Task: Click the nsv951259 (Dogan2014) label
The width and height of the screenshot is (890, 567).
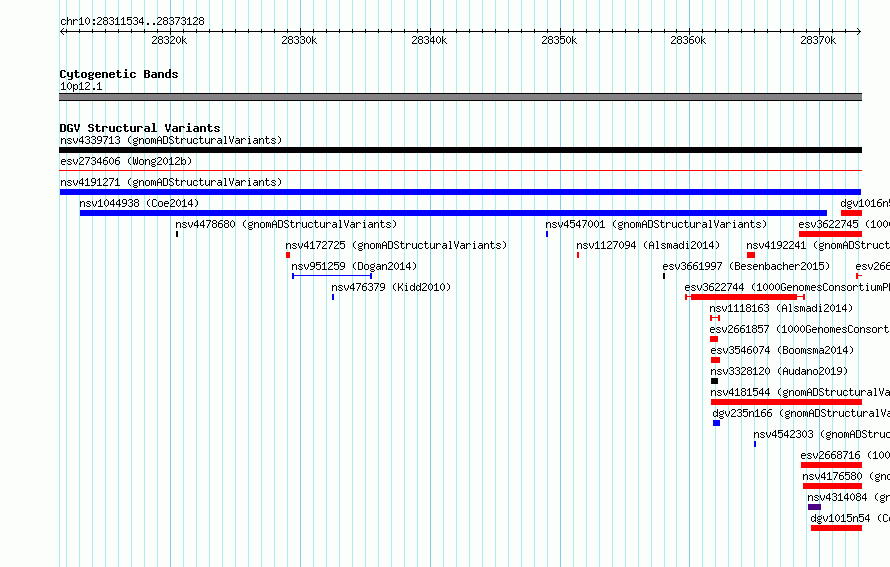Action: pos(354,266)
